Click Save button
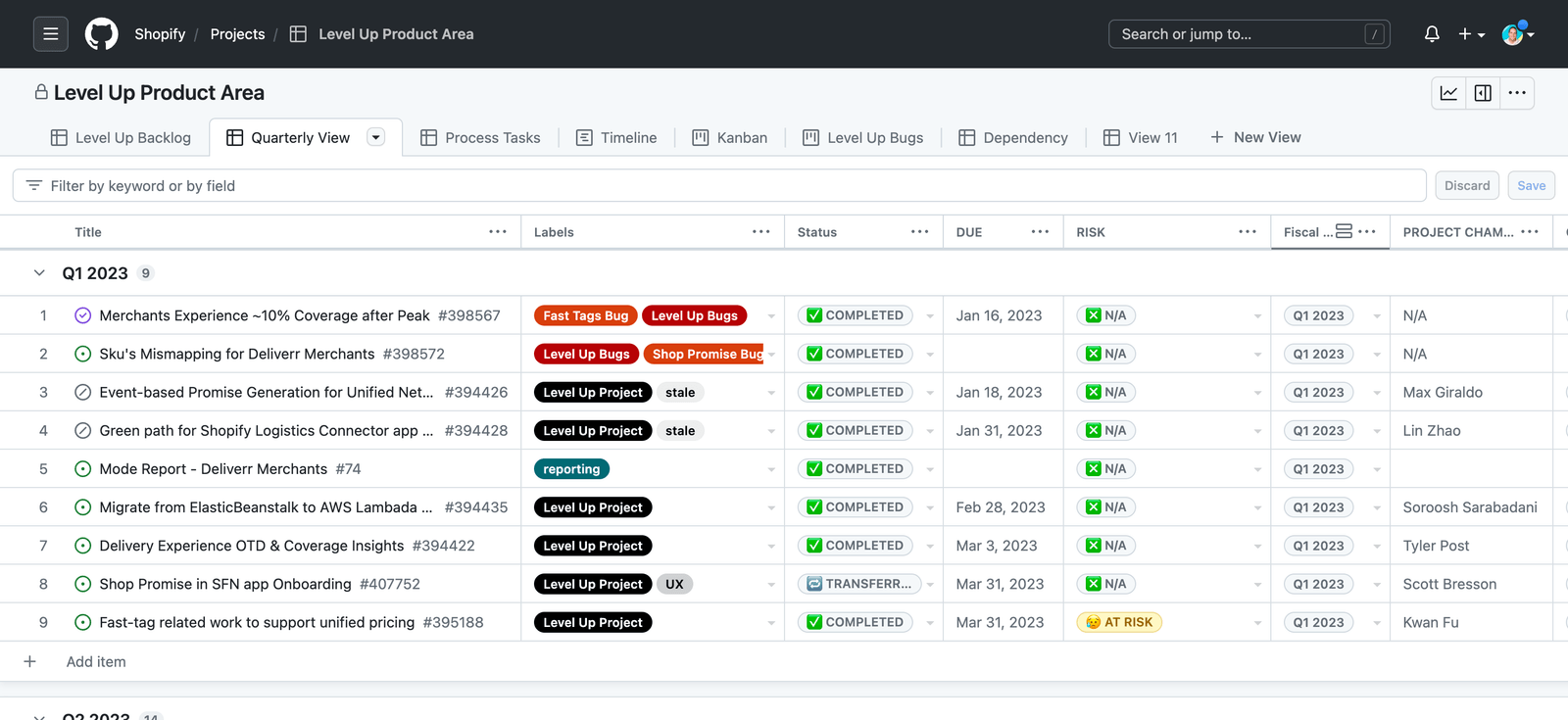1568x720 pixels. pyautogui.click(x=1531, y=185)
